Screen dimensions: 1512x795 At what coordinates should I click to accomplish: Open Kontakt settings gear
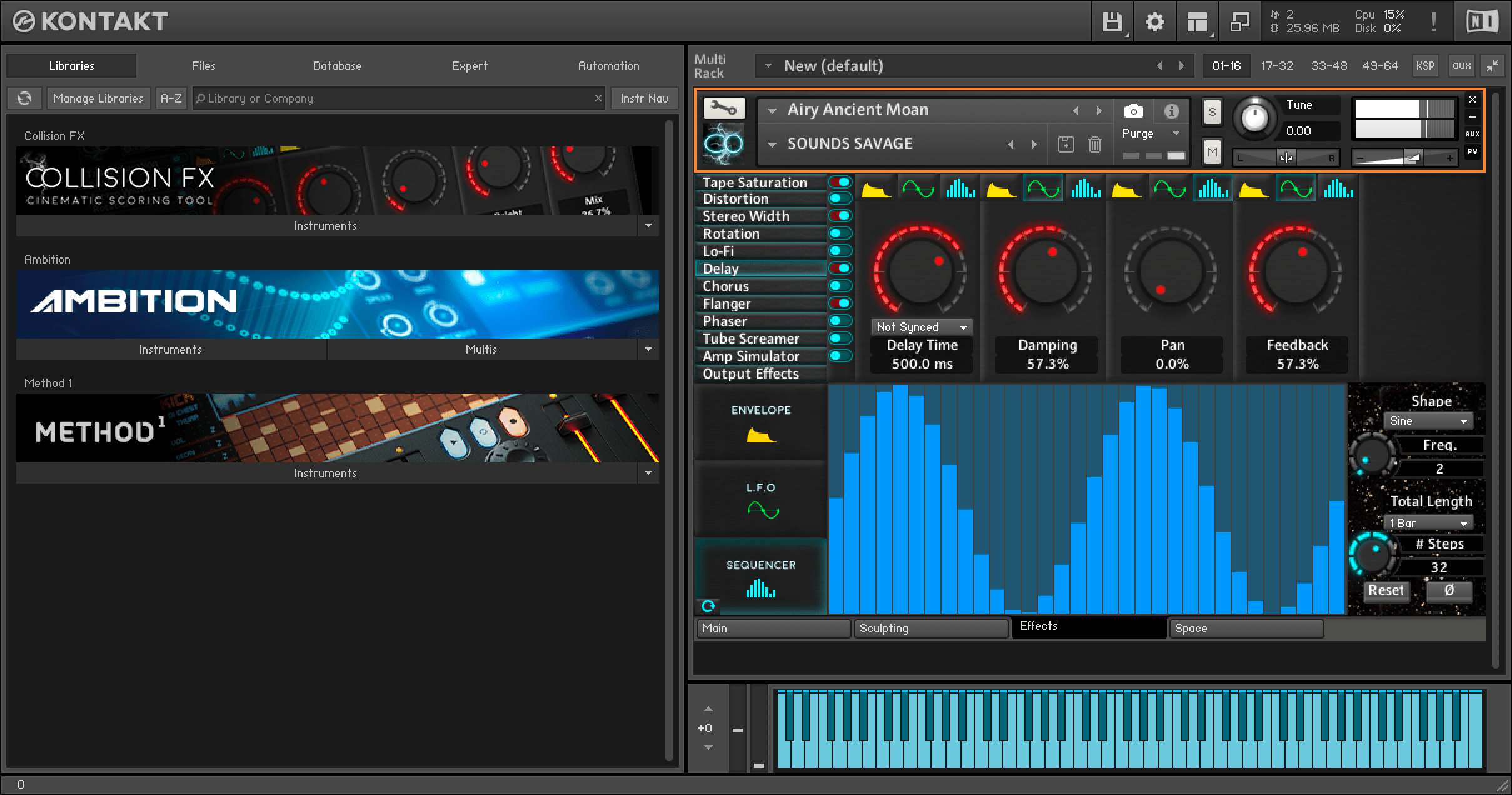tap(1154, 22)
